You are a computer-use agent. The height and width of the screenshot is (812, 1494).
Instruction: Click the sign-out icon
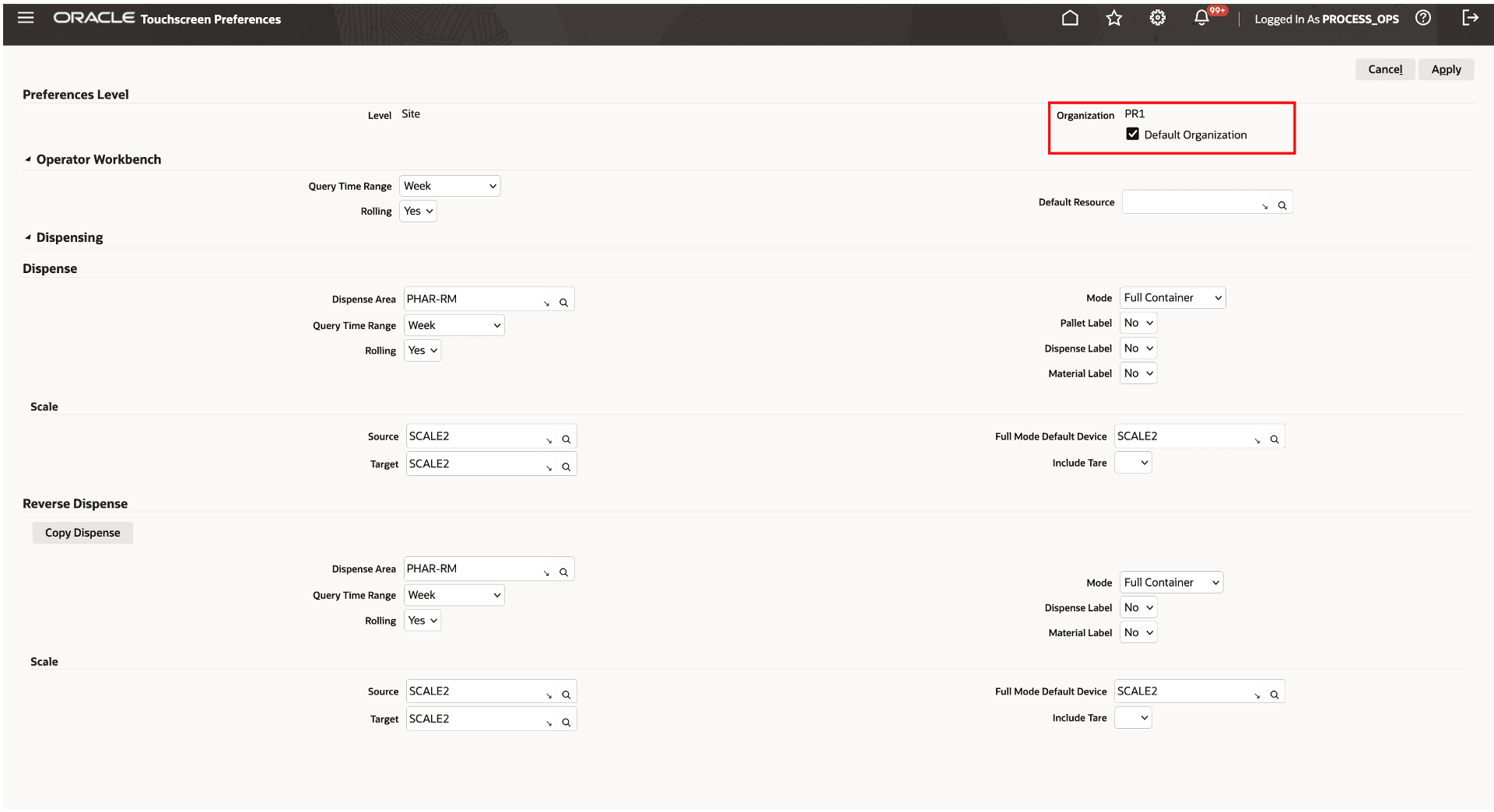pos(1471,18)
